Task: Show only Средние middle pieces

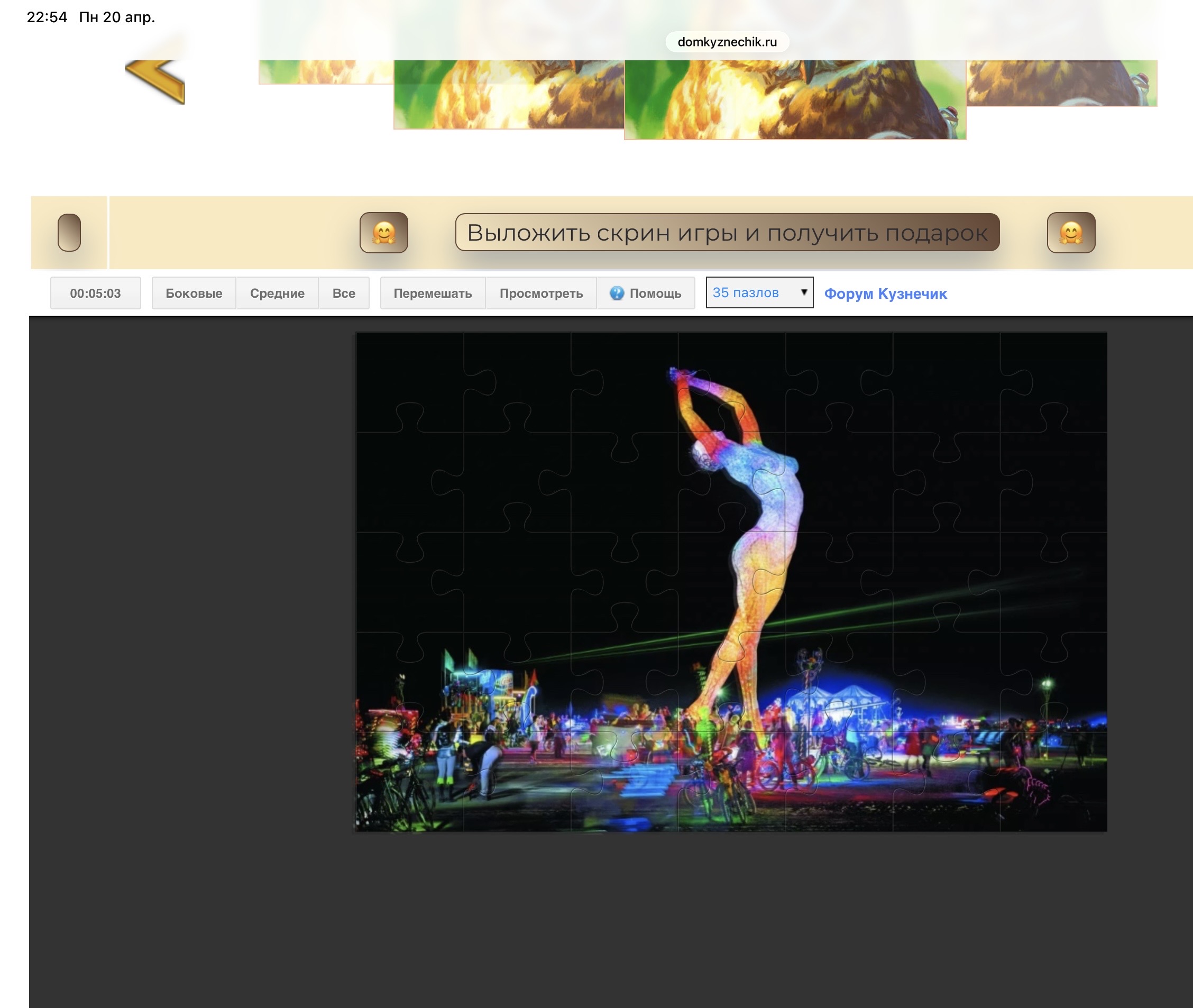Action: point(277,293)
